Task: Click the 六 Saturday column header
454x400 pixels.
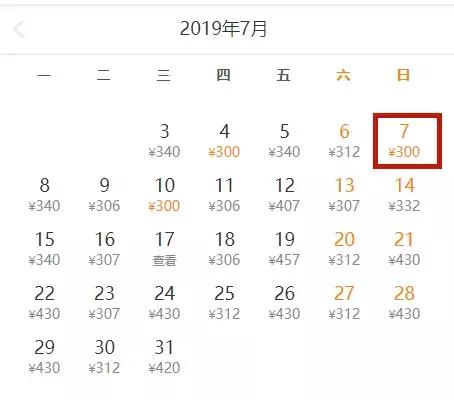Action: [344, 75]
